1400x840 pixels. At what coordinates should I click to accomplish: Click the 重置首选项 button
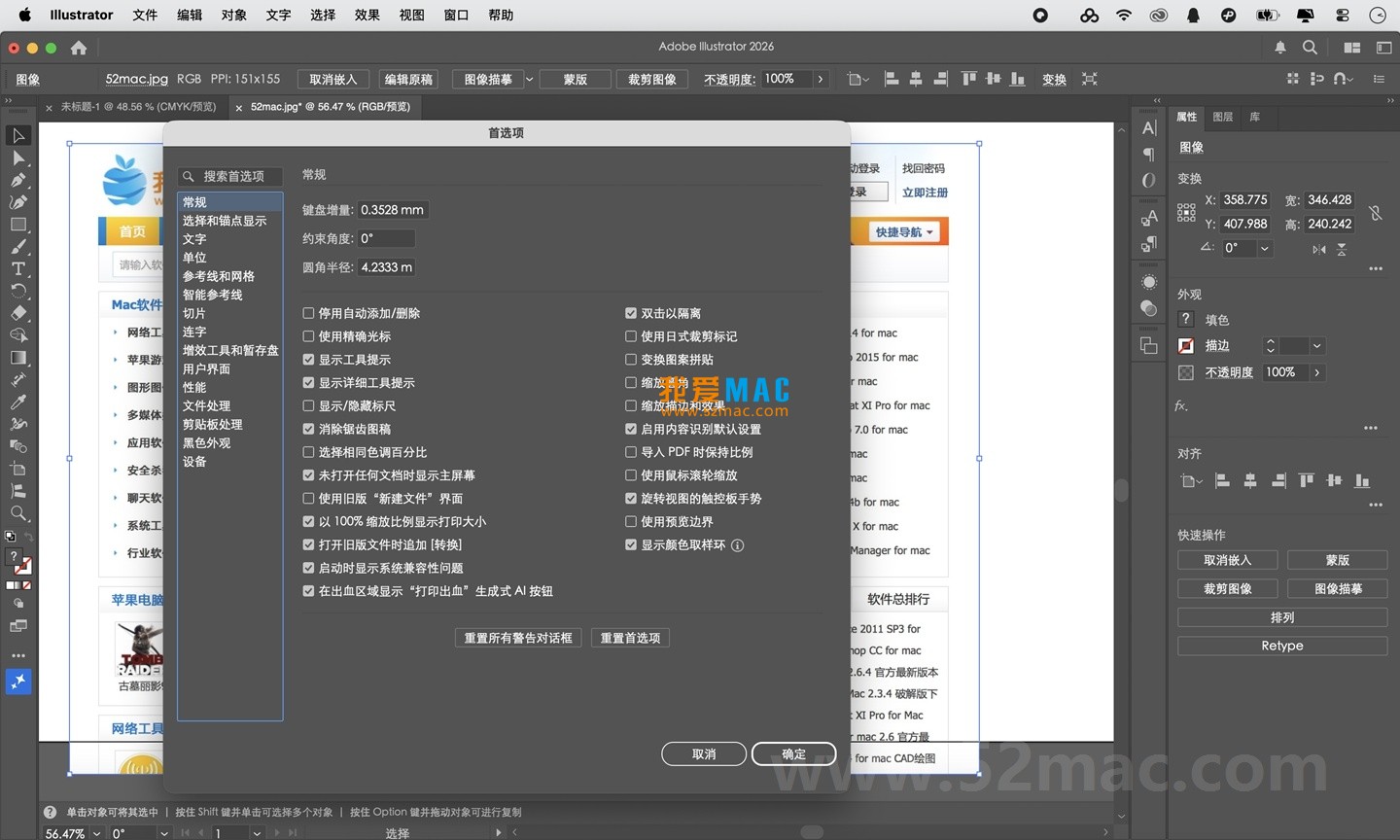click(x=630, y=638)
